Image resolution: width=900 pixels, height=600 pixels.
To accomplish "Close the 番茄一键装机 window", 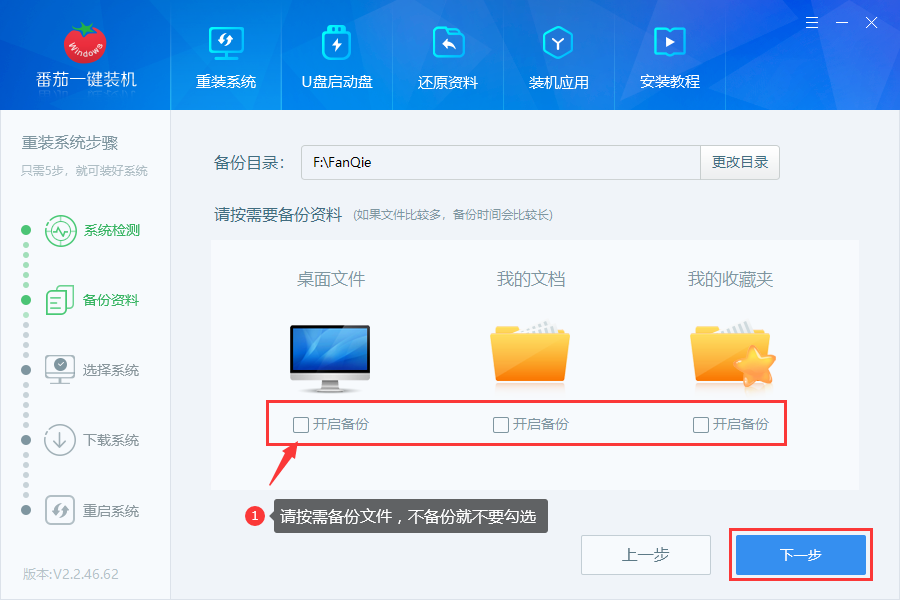I will (x=871, y=23).
